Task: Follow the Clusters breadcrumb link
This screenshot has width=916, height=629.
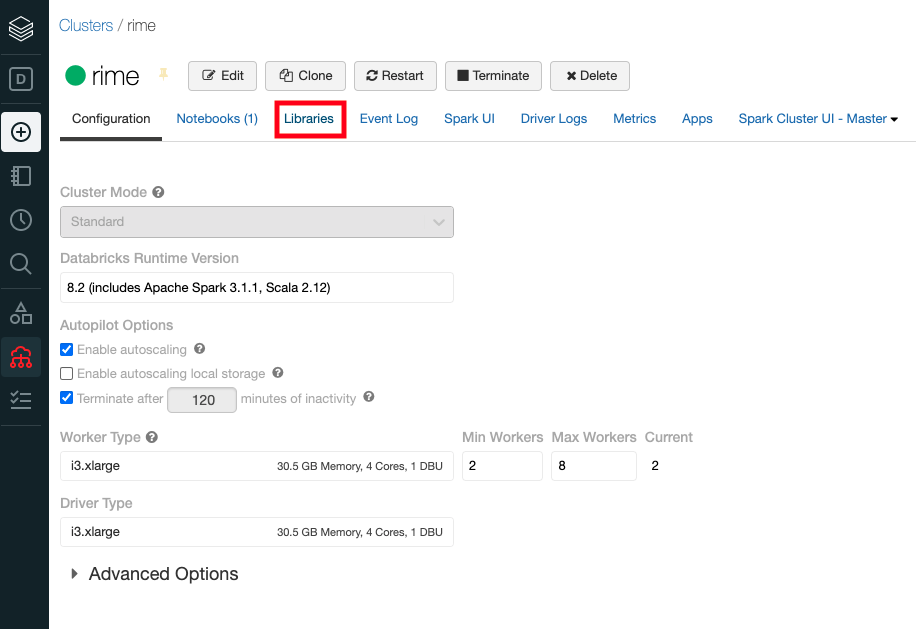Action: point(86,26)
